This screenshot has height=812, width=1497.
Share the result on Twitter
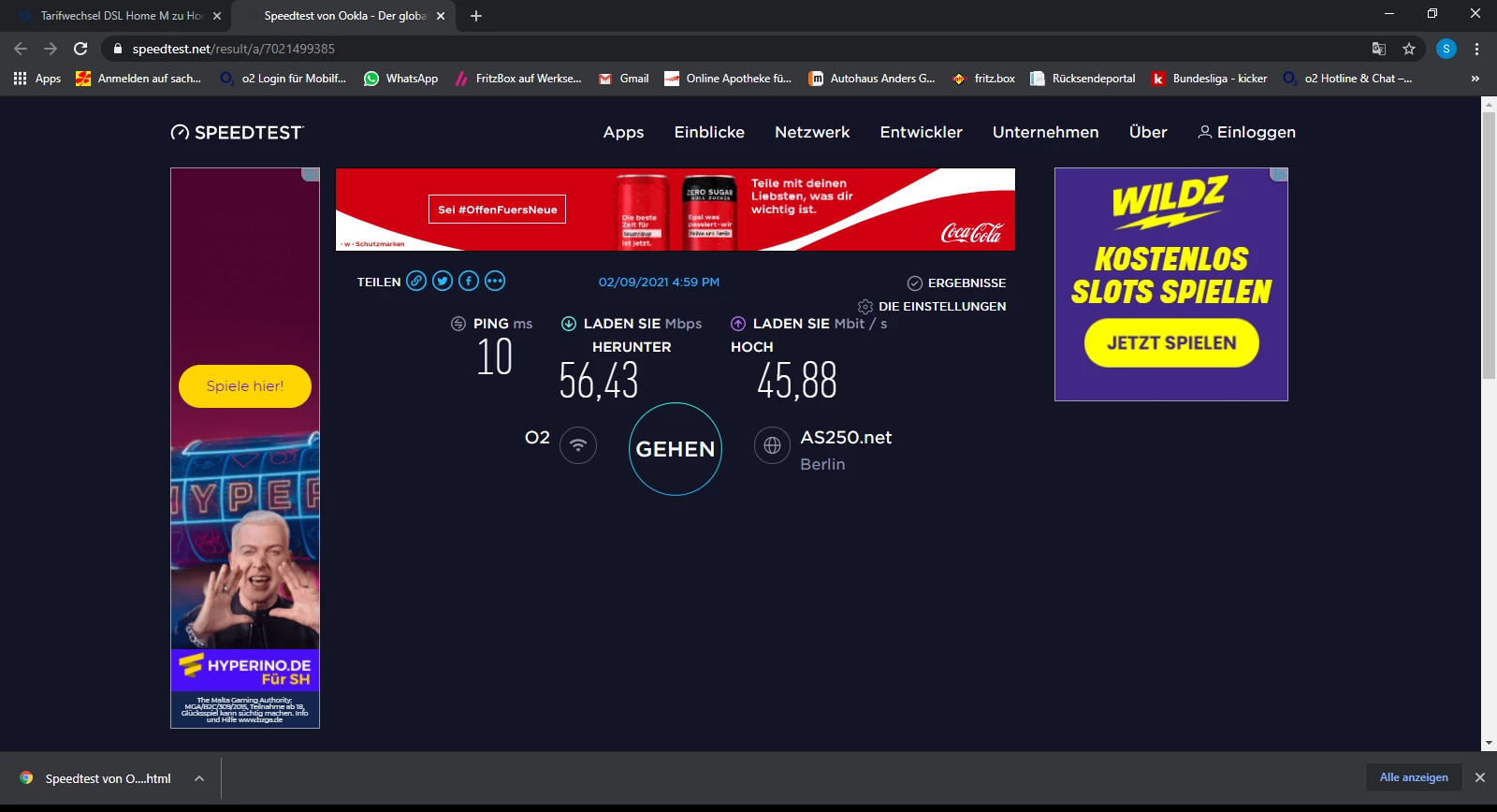click(x=443, y=281)
